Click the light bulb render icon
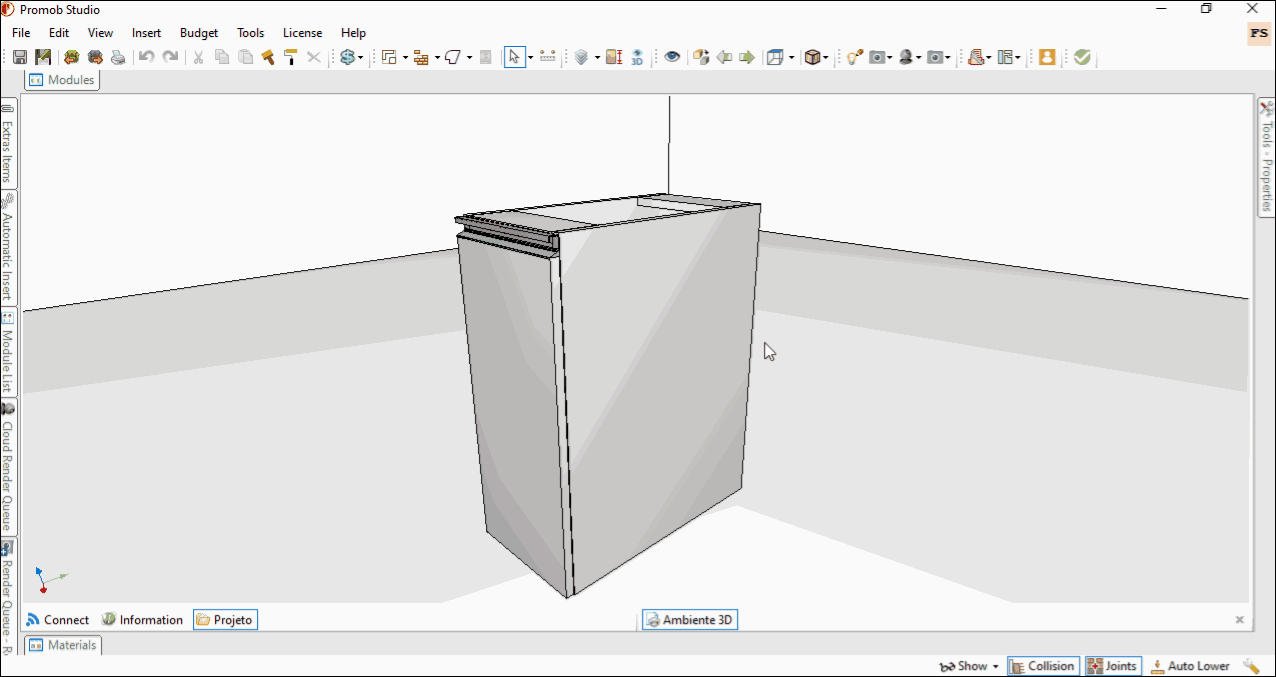 coord(855,57)
